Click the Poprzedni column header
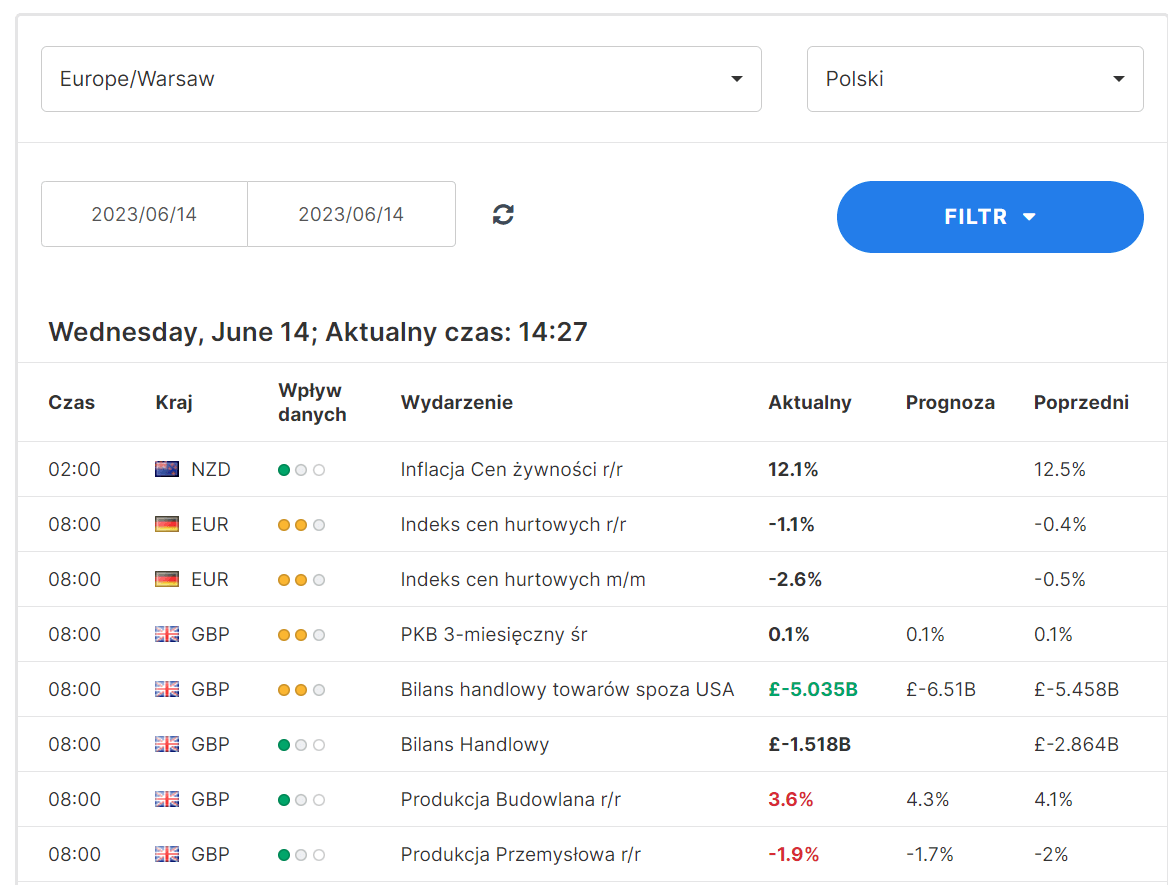This screenshot has height=885, width=1168. click(1081, 403)
